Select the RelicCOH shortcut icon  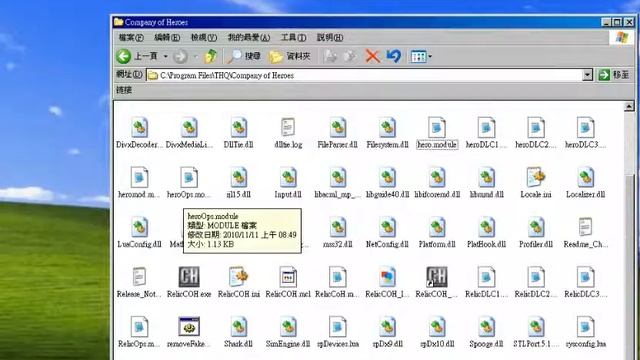tap(437, 282)
